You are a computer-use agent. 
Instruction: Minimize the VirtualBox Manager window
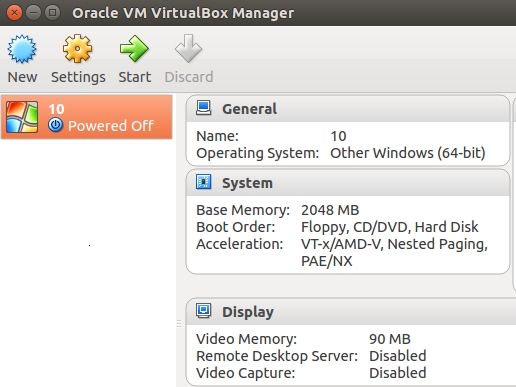point(33,13)
